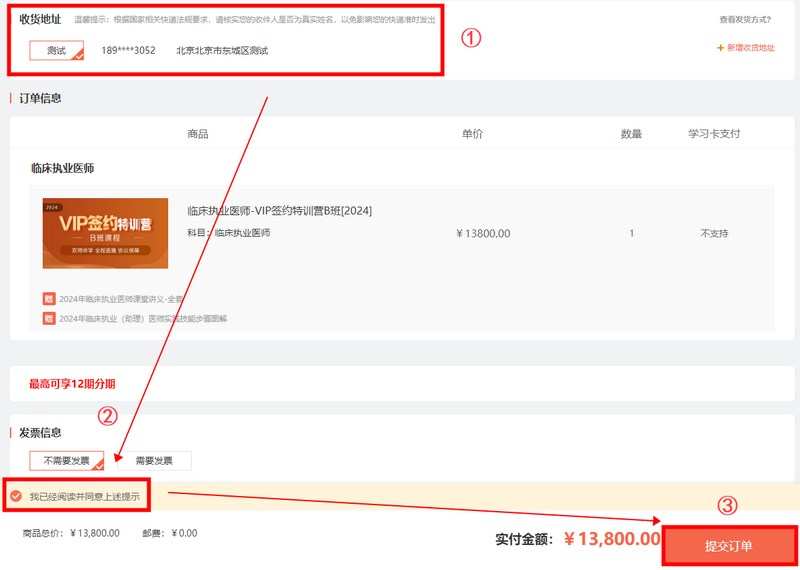Click the first 赠 gift icon

49,298
